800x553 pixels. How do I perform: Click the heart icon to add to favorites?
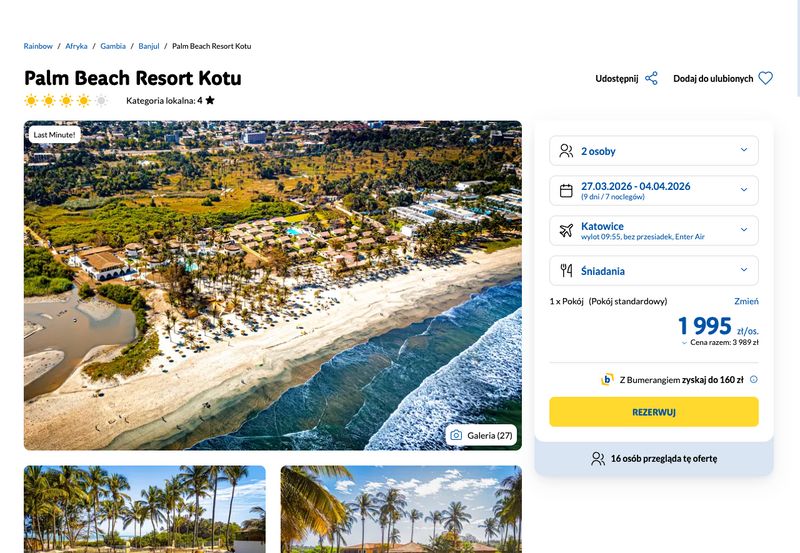[x=765, y=79]
